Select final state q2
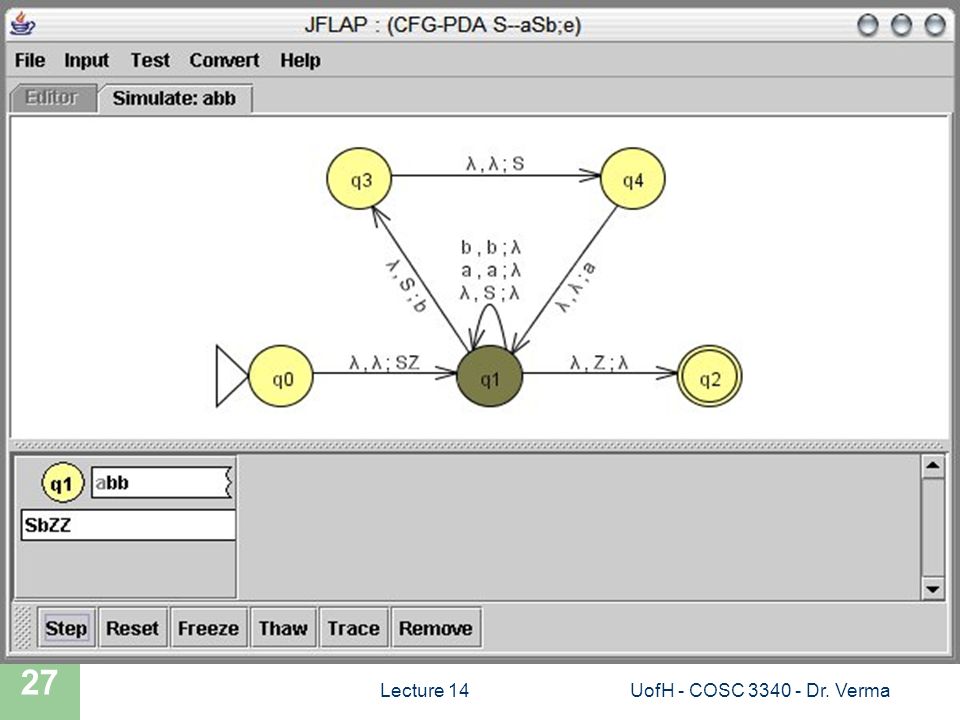The height and width of the screenshot is (720, 960). click(710, 376)
